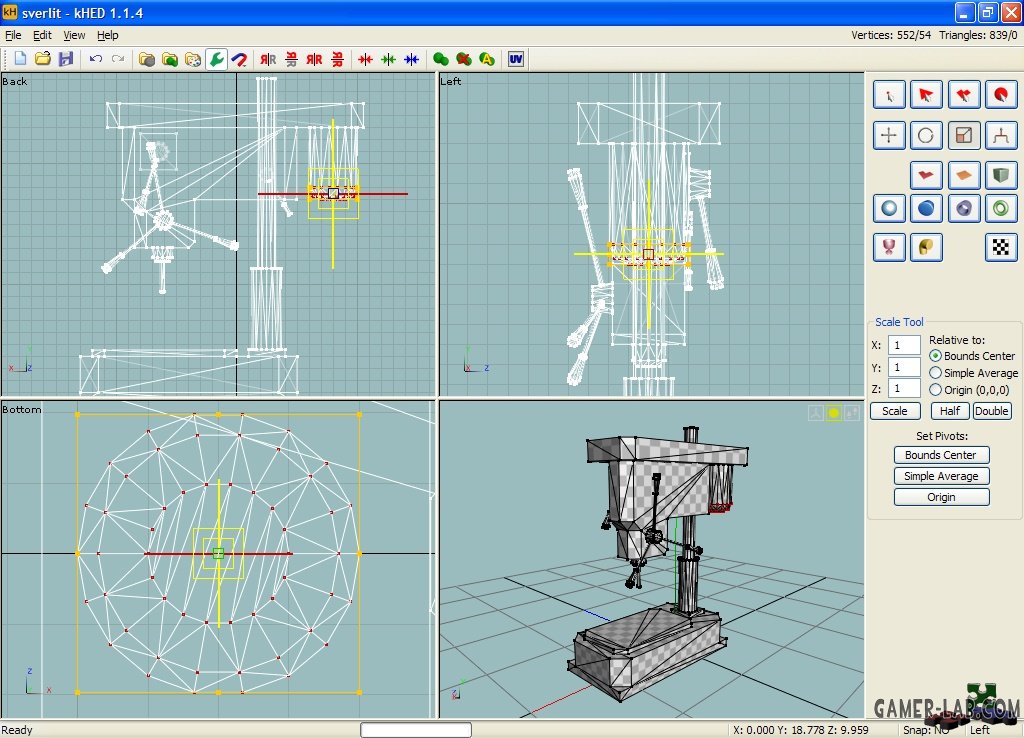Select Origin (0,0,0) radio option
Viewport: 1024px width, 738px height.
coord(970,390)
